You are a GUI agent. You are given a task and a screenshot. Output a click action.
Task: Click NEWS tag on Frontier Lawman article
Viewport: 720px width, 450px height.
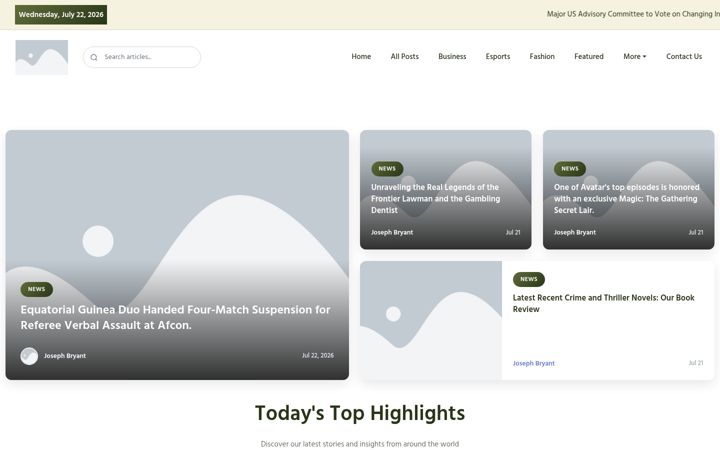[387, 169]
